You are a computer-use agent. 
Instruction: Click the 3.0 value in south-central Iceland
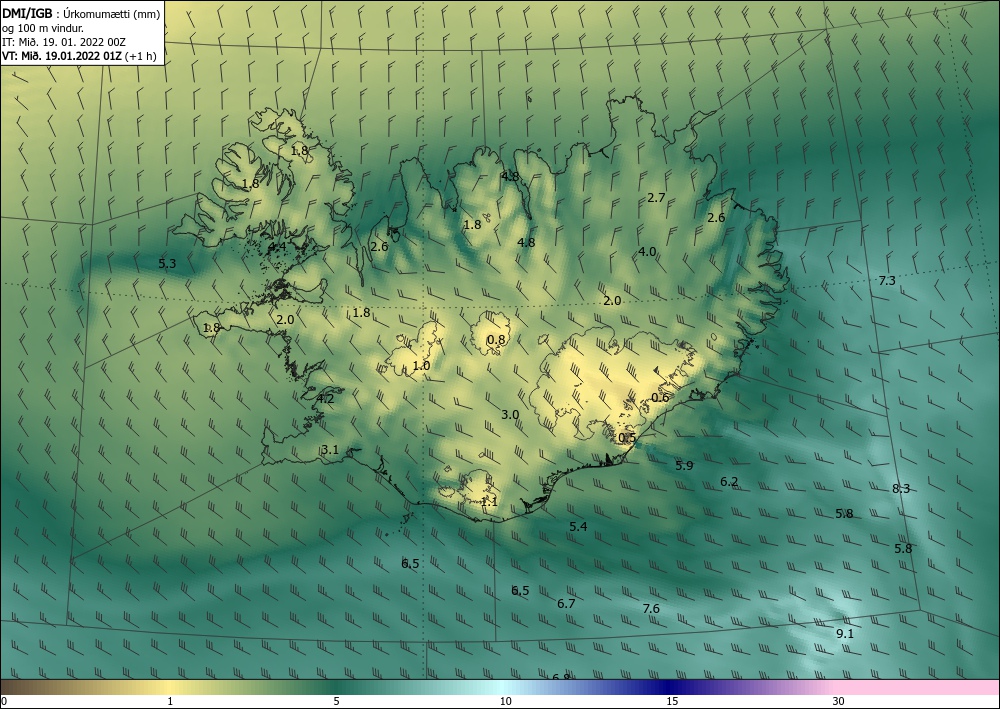[x=510, y=414]
